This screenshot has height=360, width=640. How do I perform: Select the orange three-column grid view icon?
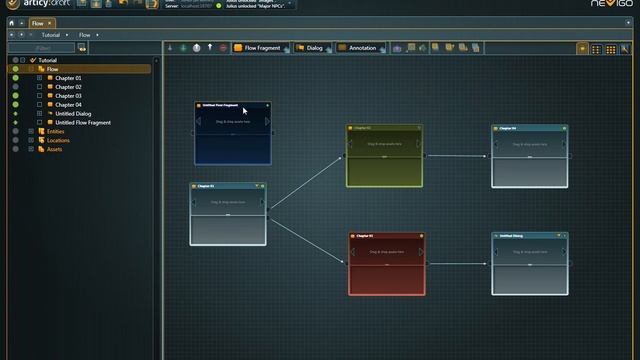point(611,49)
